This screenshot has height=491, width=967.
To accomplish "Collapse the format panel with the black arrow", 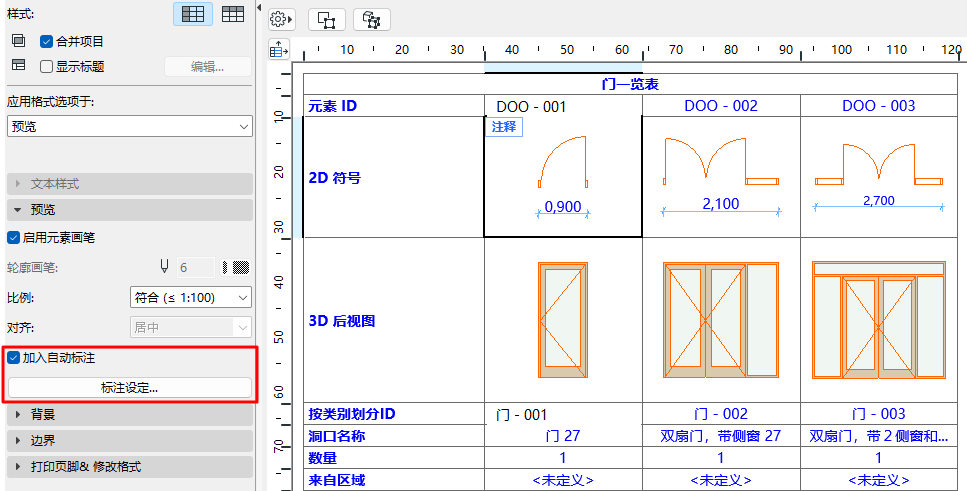I will click(x=259, y=8).
